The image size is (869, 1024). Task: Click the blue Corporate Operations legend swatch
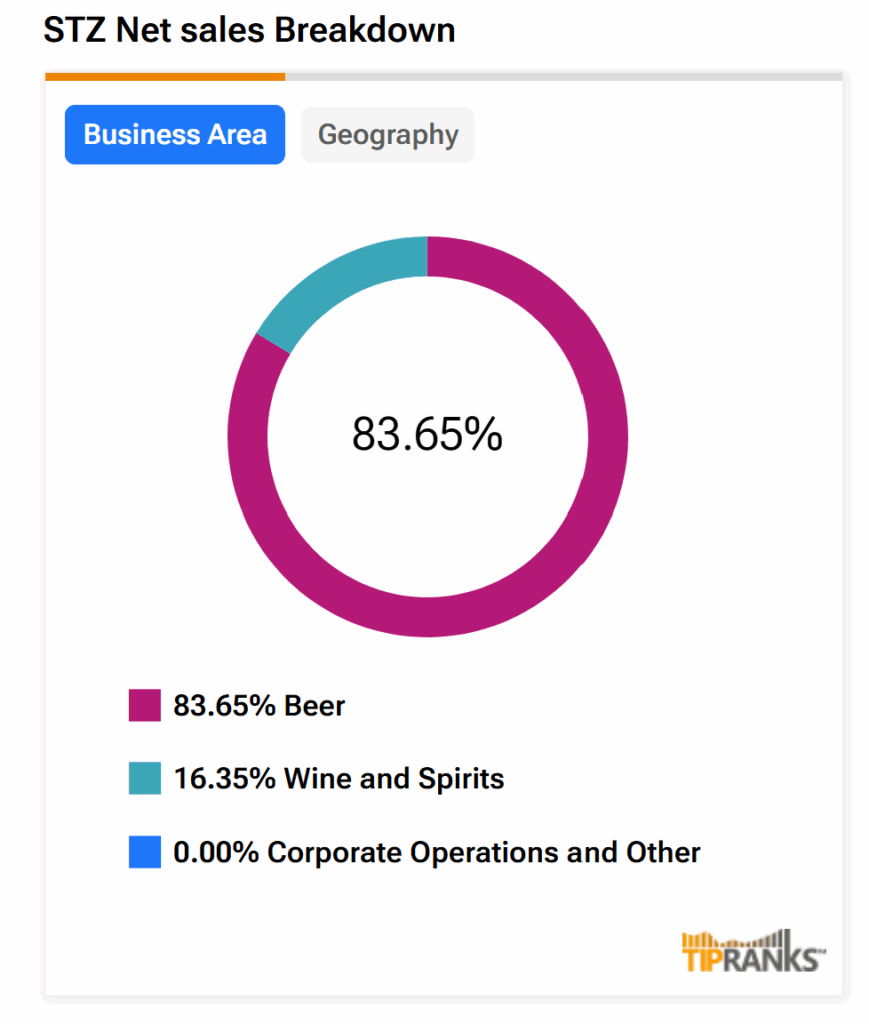(x=145, y=852)
